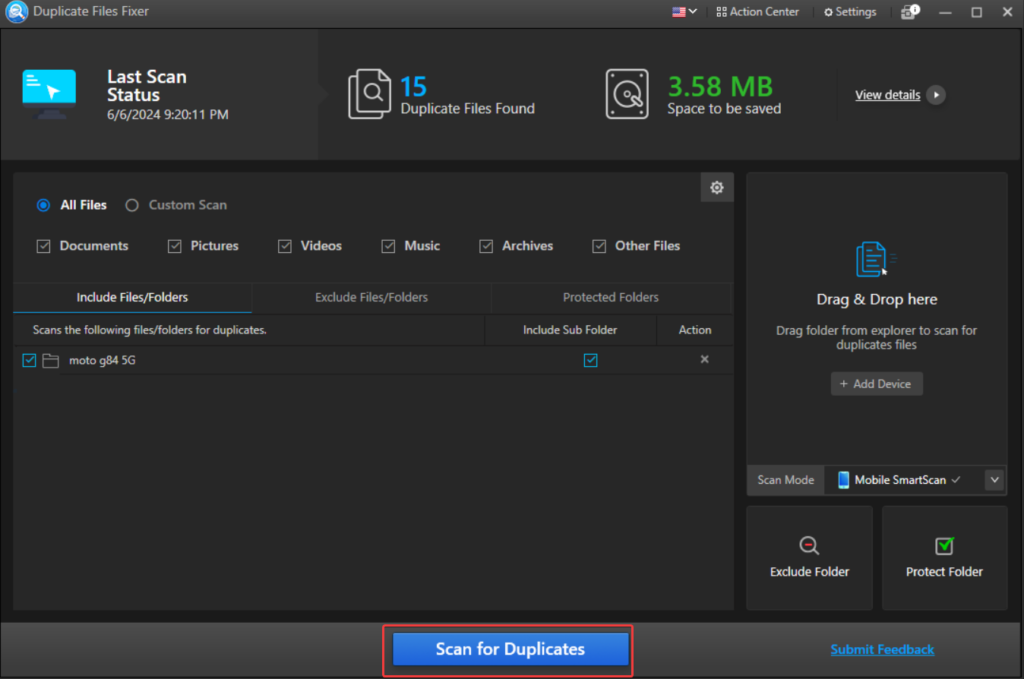1024x679 pixels.
Task: Open Settings from the title bar
Action: [x=849, y=12]
